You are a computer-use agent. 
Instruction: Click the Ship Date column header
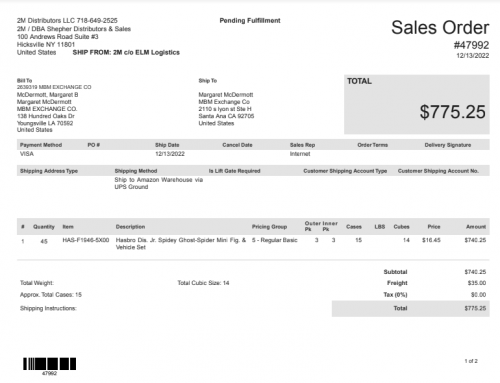pyautogui.click(x=167, y=145)
